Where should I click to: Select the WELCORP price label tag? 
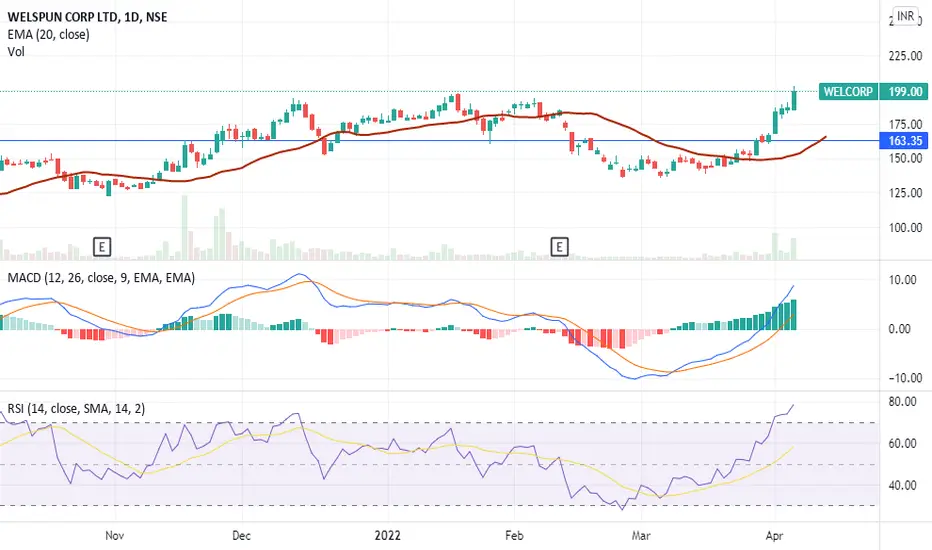point(848,92)
